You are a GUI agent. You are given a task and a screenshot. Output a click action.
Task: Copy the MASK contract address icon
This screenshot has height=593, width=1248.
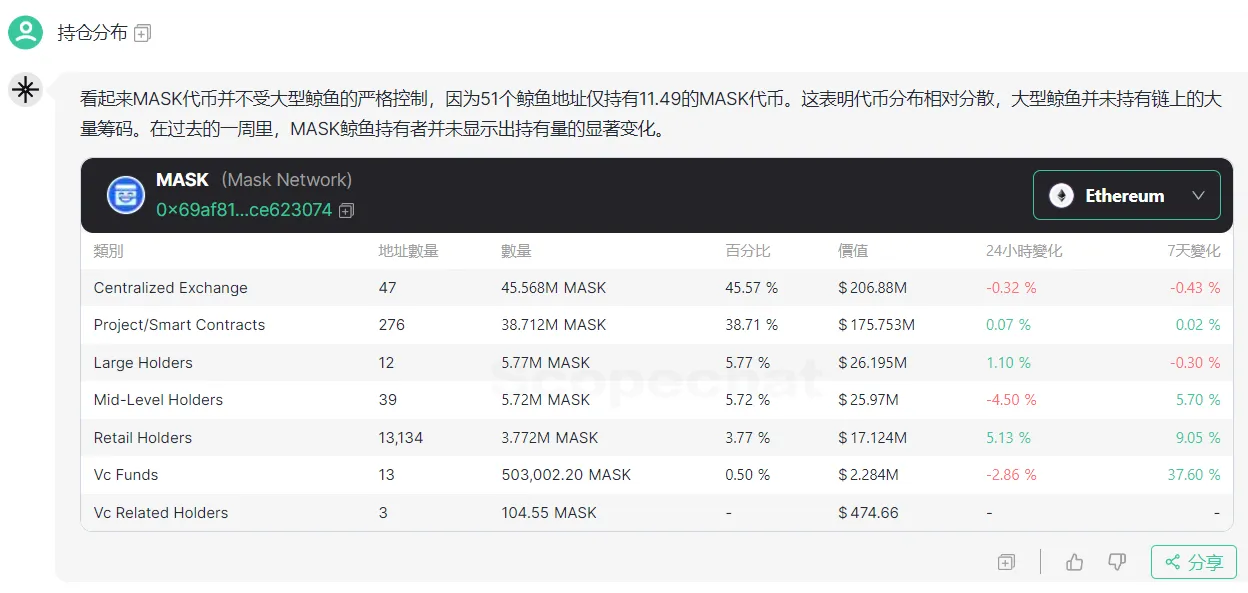pyautogui.click(x=346, y=210)
